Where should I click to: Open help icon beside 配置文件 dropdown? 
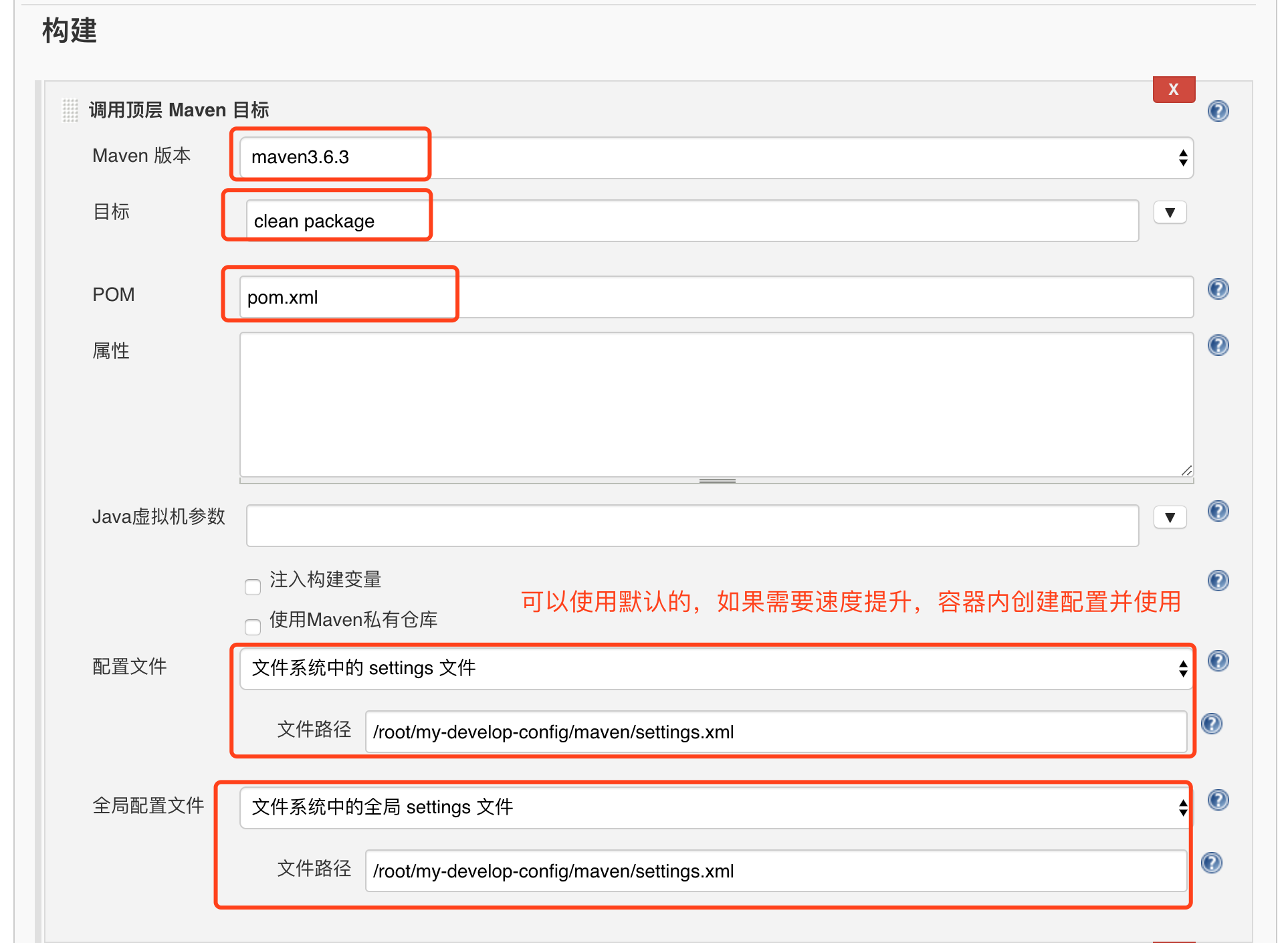1218,661
